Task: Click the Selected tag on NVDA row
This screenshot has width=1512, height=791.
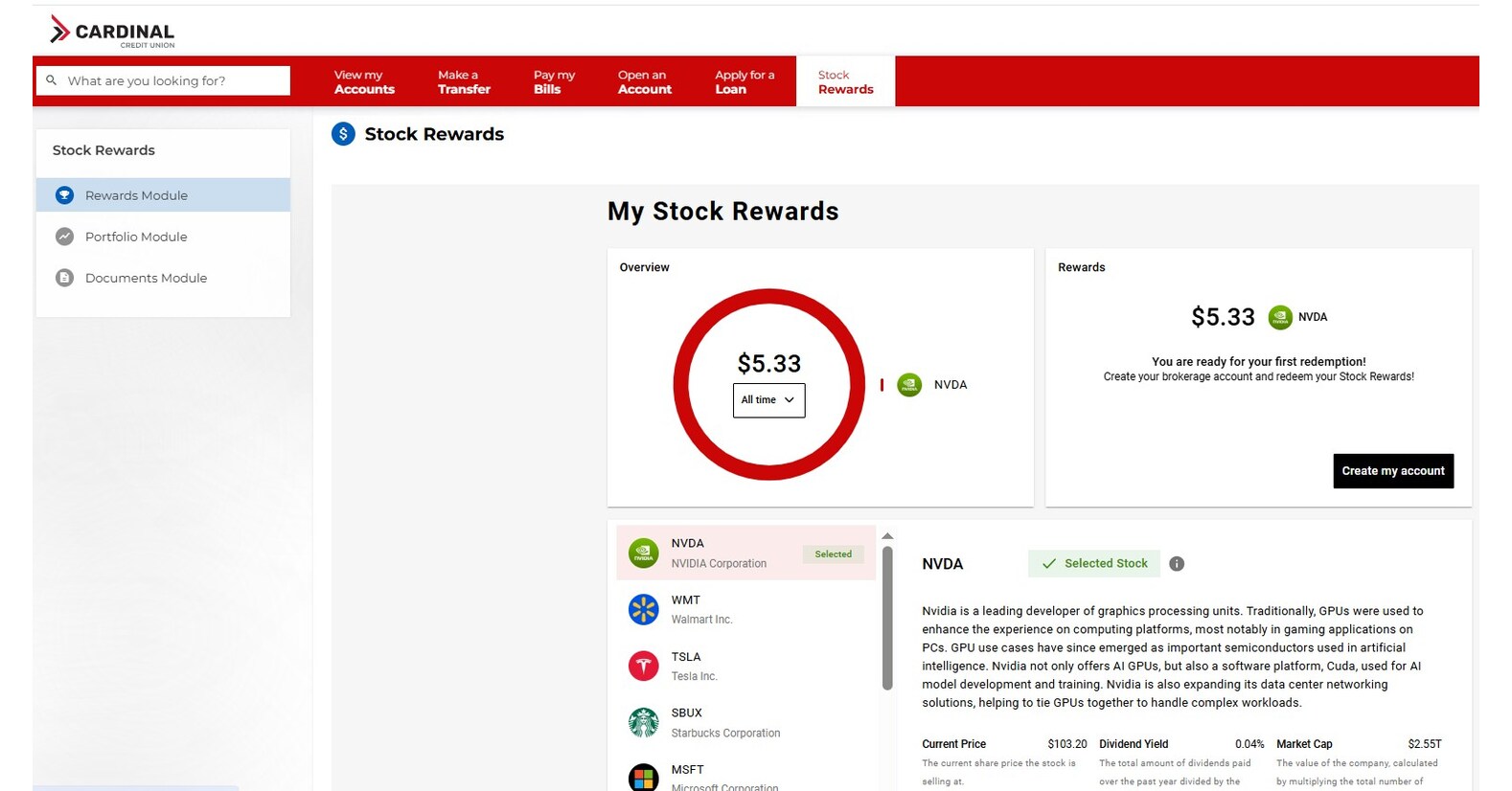Action: coord(833,554)
